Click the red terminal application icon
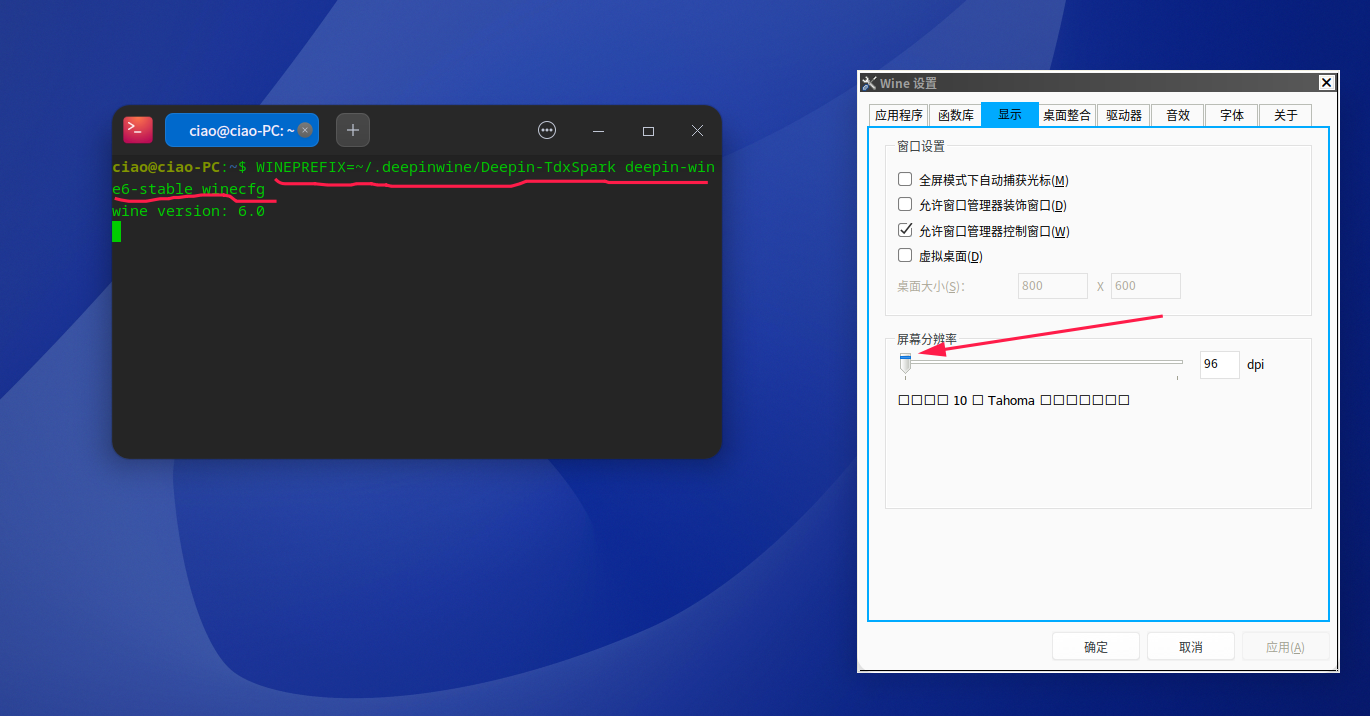 [x=137, y=129]
